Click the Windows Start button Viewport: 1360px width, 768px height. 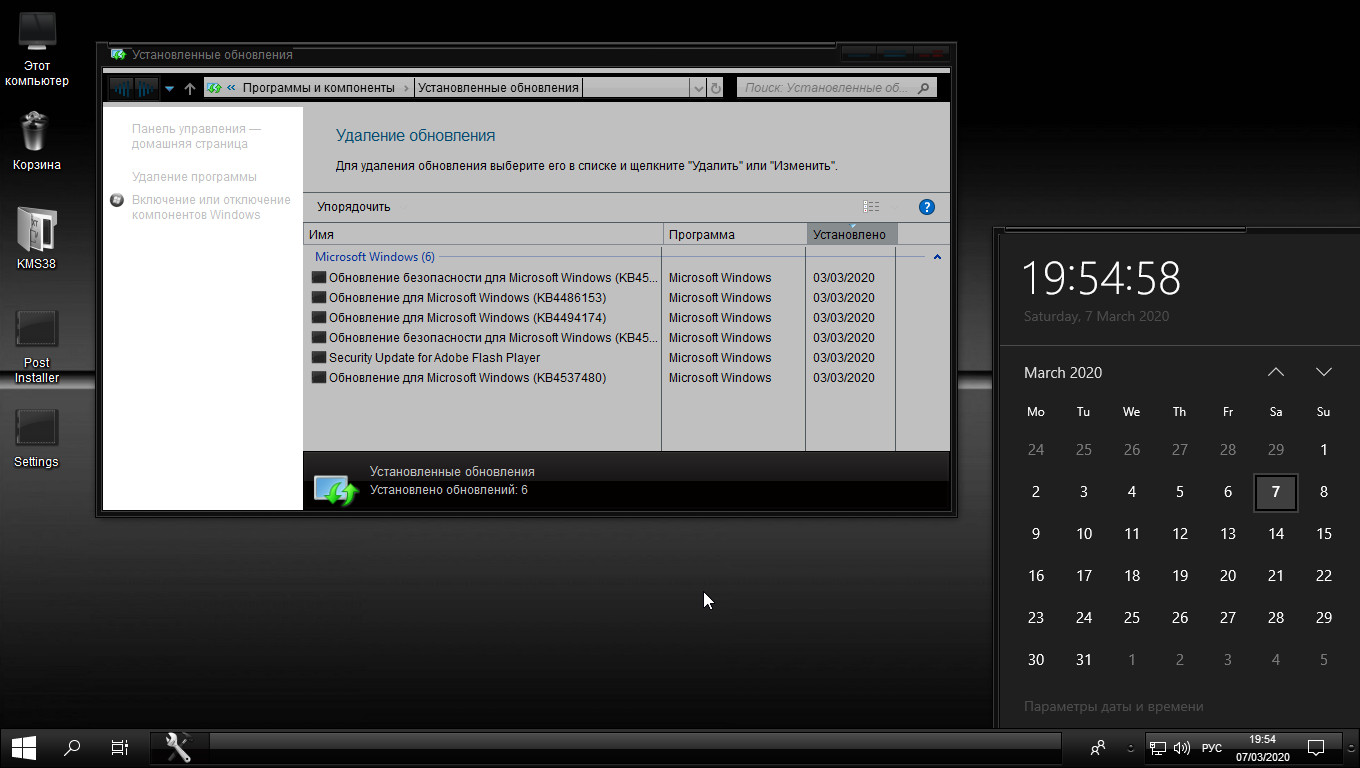coord(24,747)
